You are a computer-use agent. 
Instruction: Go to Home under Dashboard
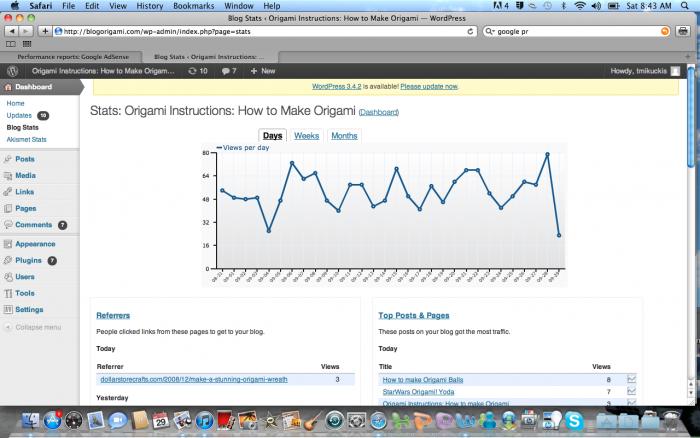(x=15, y=103)
